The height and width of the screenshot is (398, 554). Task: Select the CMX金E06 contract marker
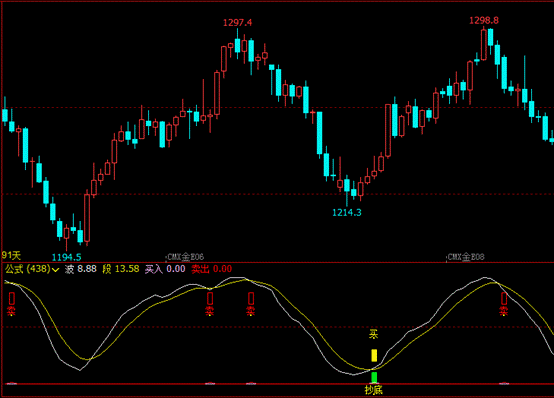tap(185, 257)
